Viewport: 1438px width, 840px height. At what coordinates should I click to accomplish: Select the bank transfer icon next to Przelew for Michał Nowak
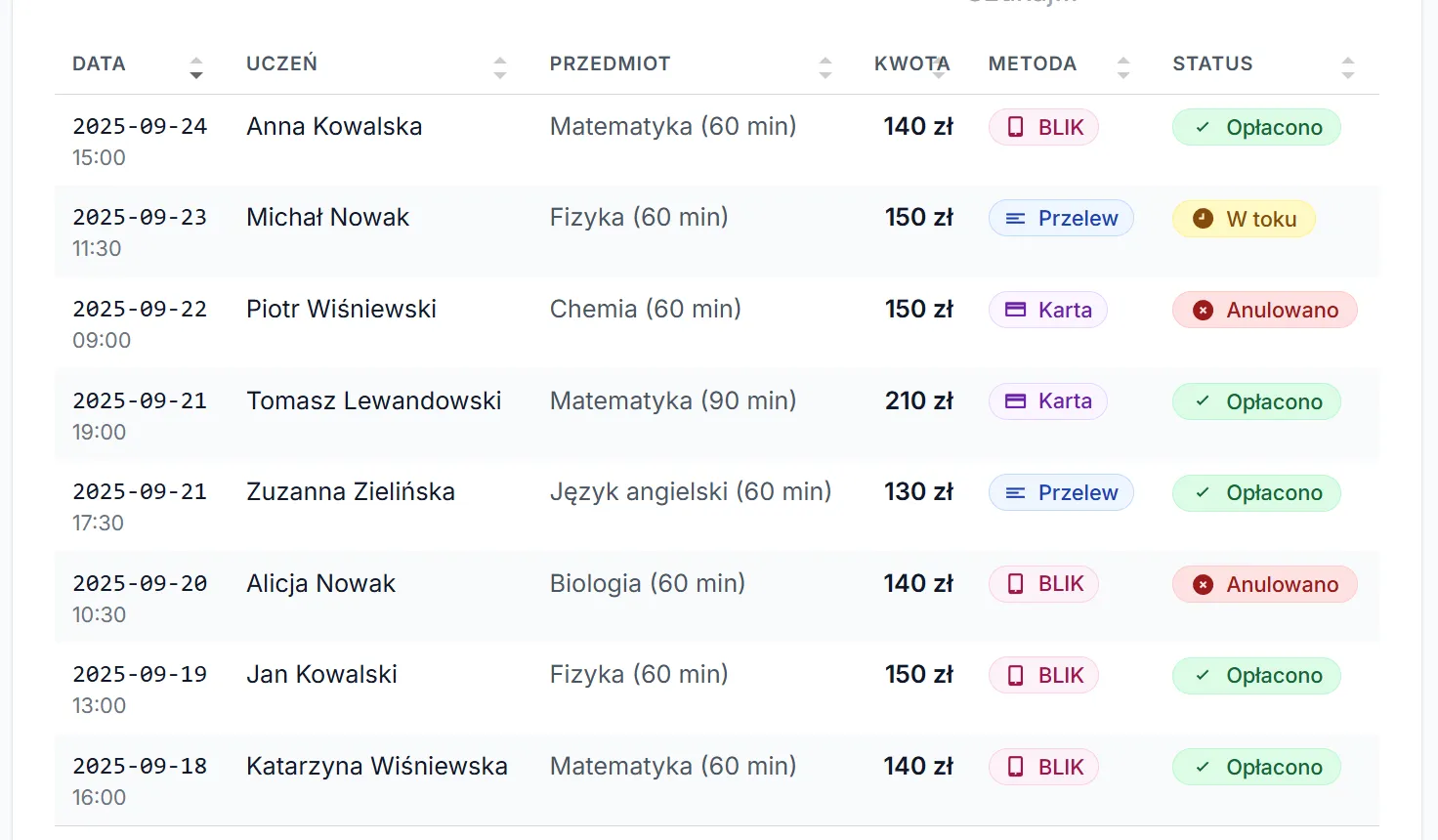tap(1013, 218)
